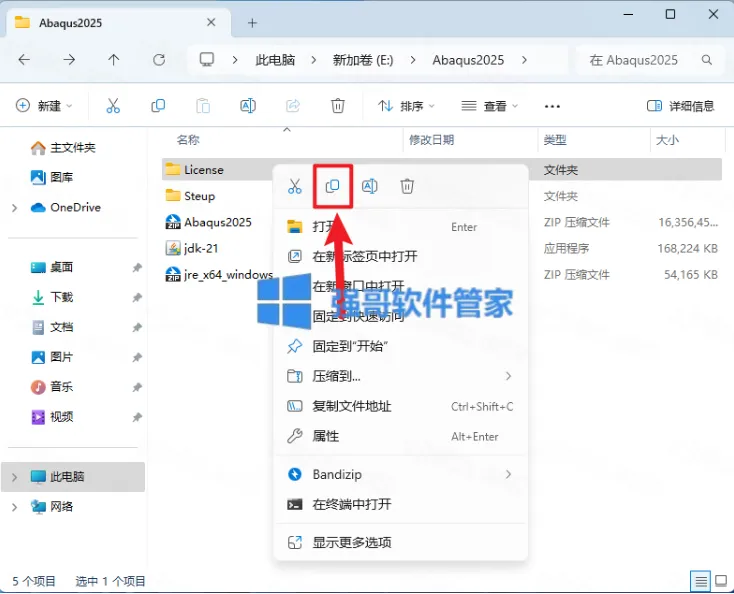Image resolution: width=734 pixels, height=594 pixels.
Task: Expand chevron after Abaqus2025 in address bar
Action: coord(524,60)
